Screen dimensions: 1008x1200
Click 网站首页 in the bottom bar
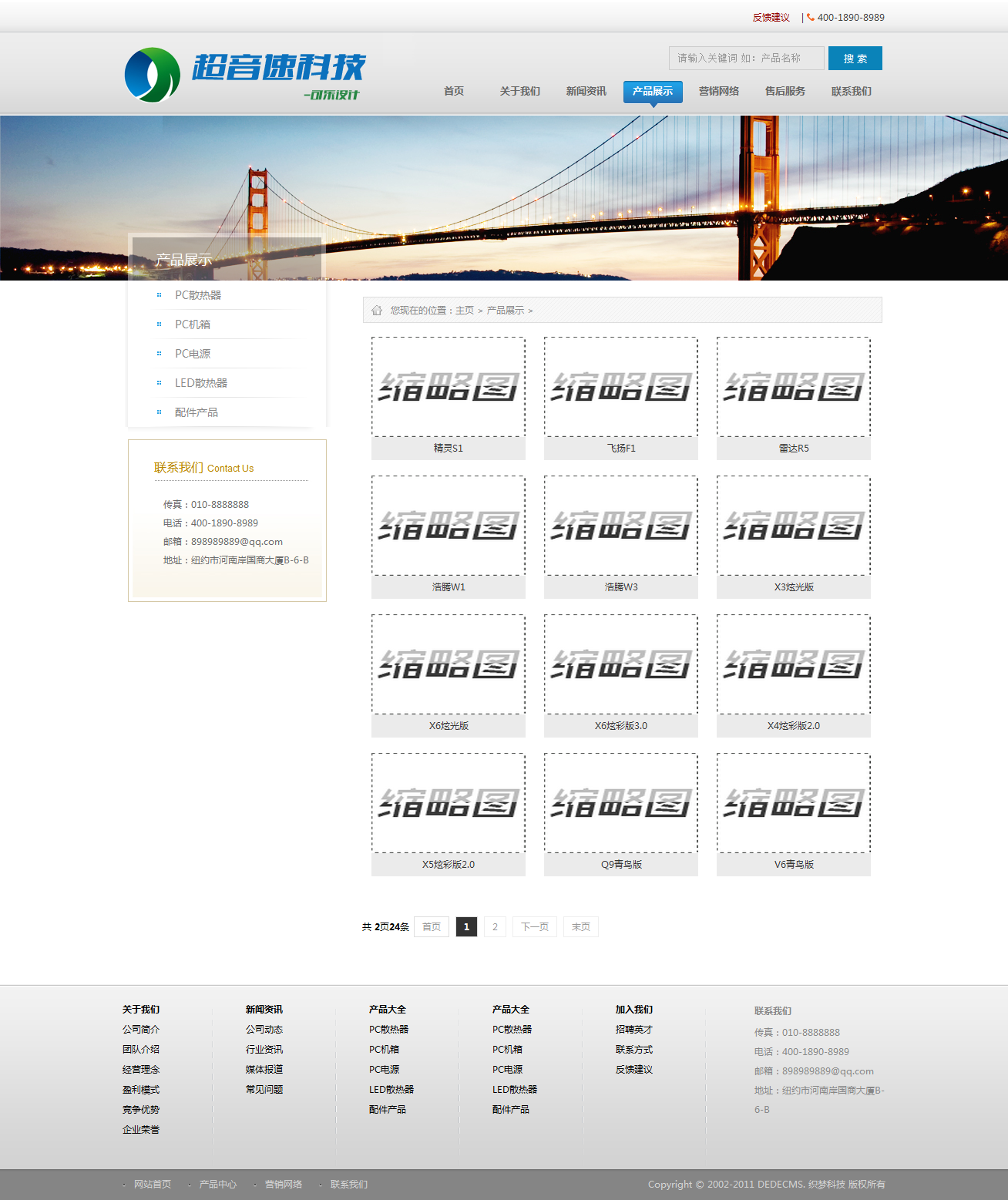point(153,1185)
